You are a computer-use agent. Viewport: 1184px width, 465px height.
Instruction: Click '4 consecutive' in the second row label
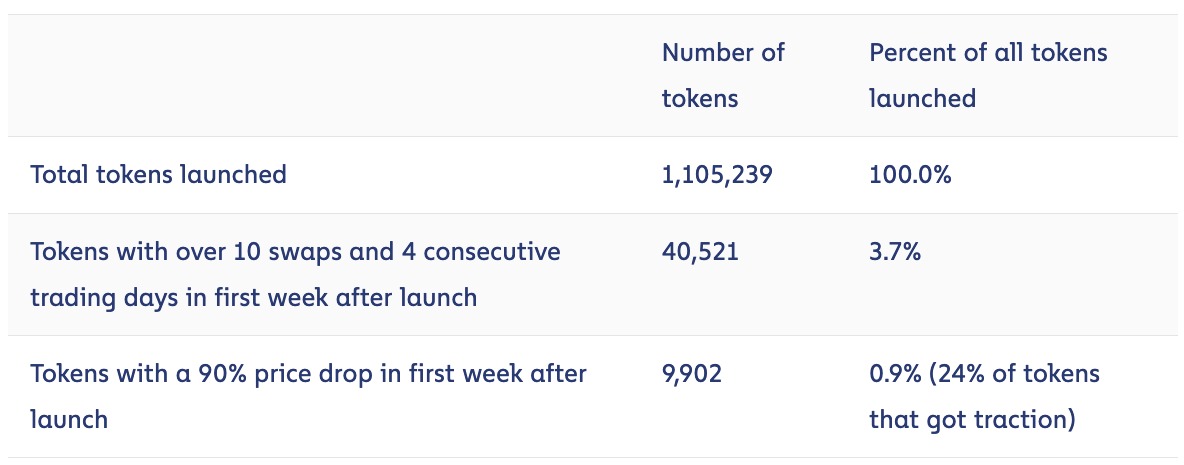(478, 251)
